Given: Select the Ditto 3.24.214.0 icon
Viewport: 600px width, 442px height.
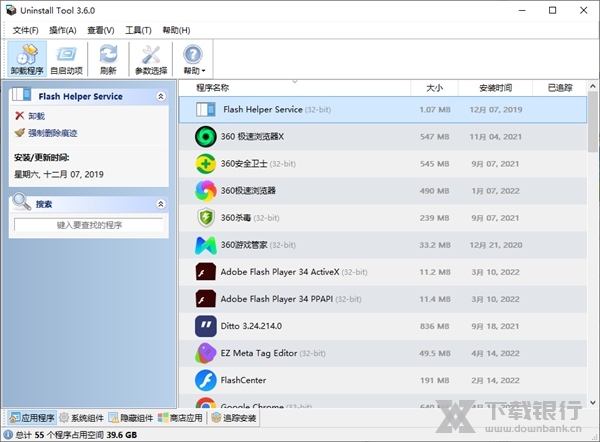Looking at the screenshot, I should point(205,326).
